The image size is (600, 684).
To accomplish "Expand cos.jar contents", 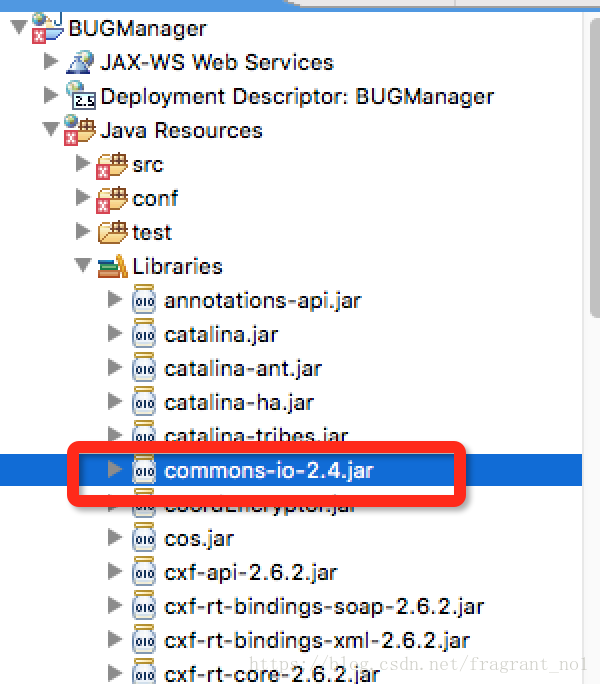I will point(115,537).
